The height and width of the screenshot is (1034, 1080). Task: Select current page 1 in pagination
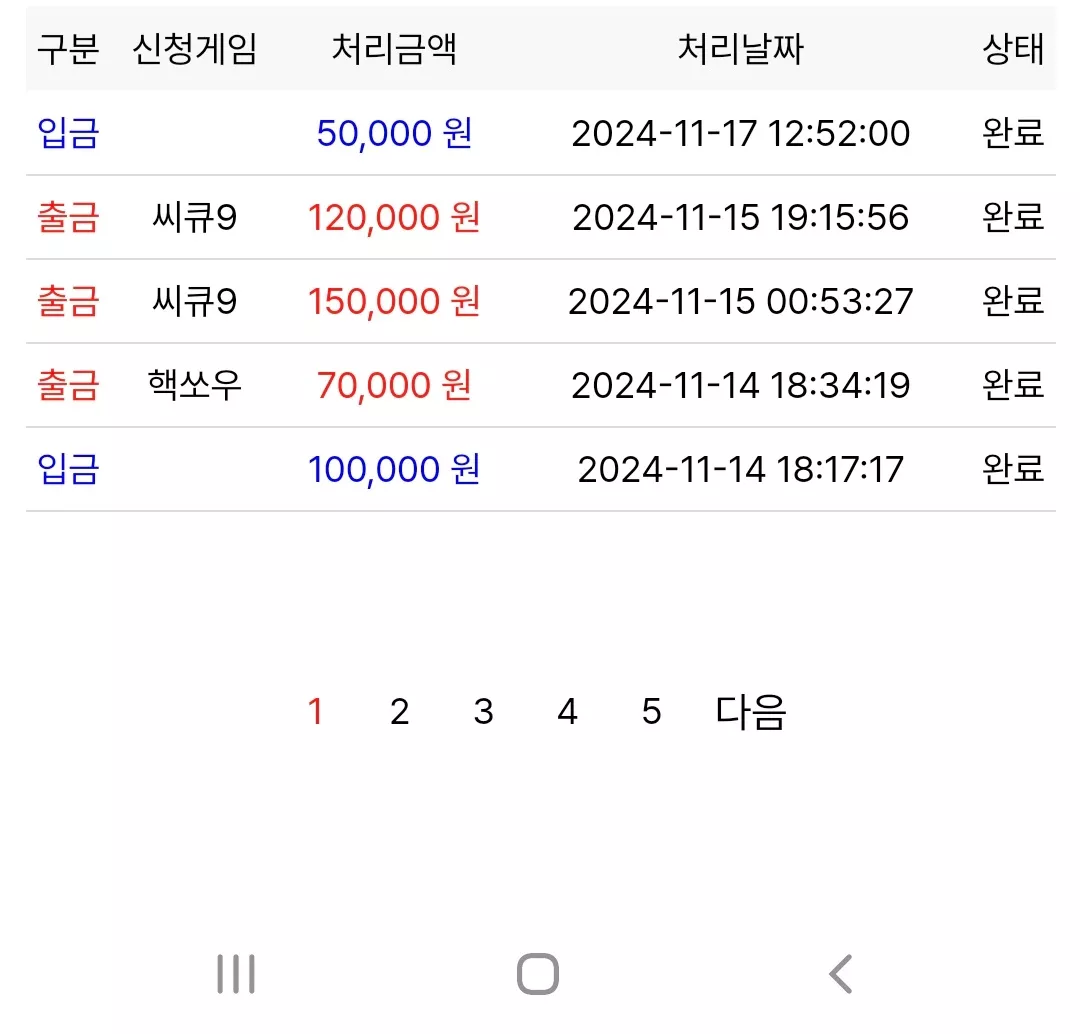point(315,712)
